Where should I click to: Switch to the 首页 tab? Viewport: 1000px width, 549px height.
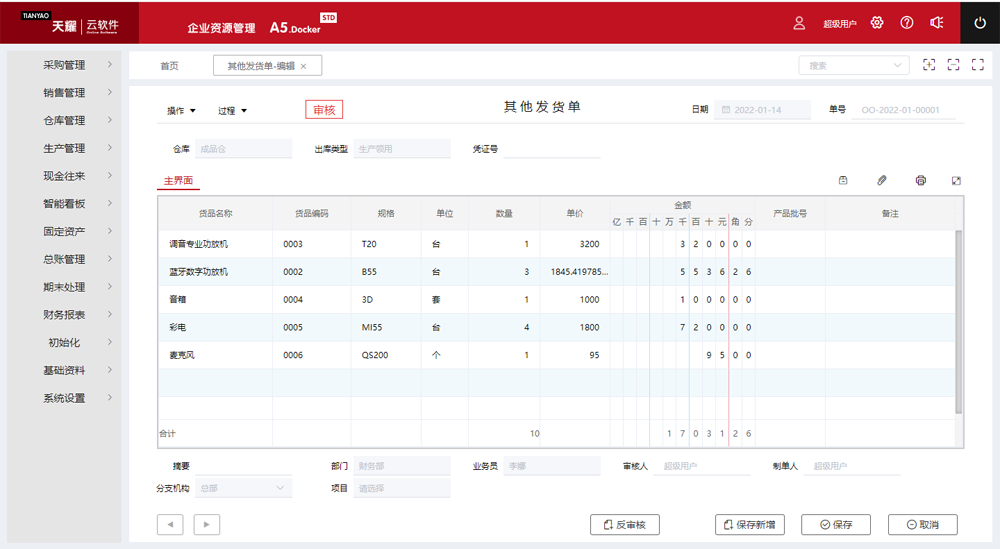[169, 66]
